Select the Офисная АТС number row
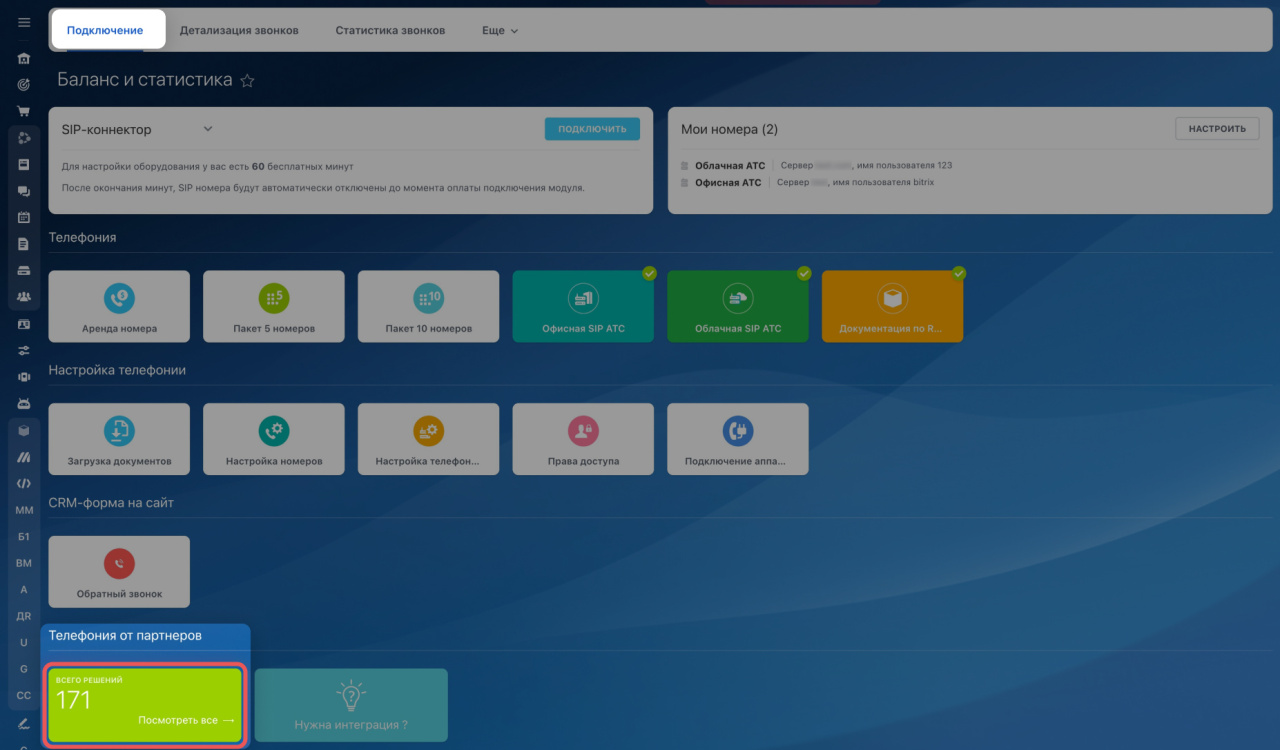 [x=808, y=183]
